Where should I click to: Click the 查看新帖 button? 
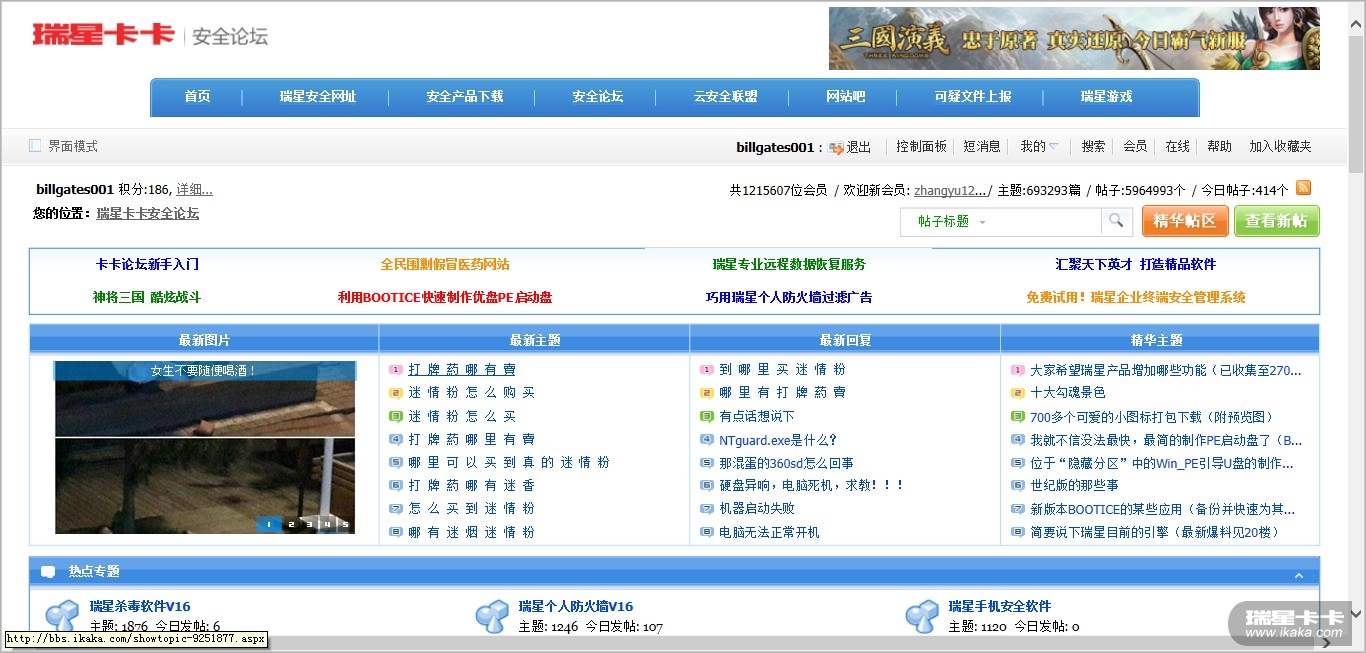[x=1276, y=221]
